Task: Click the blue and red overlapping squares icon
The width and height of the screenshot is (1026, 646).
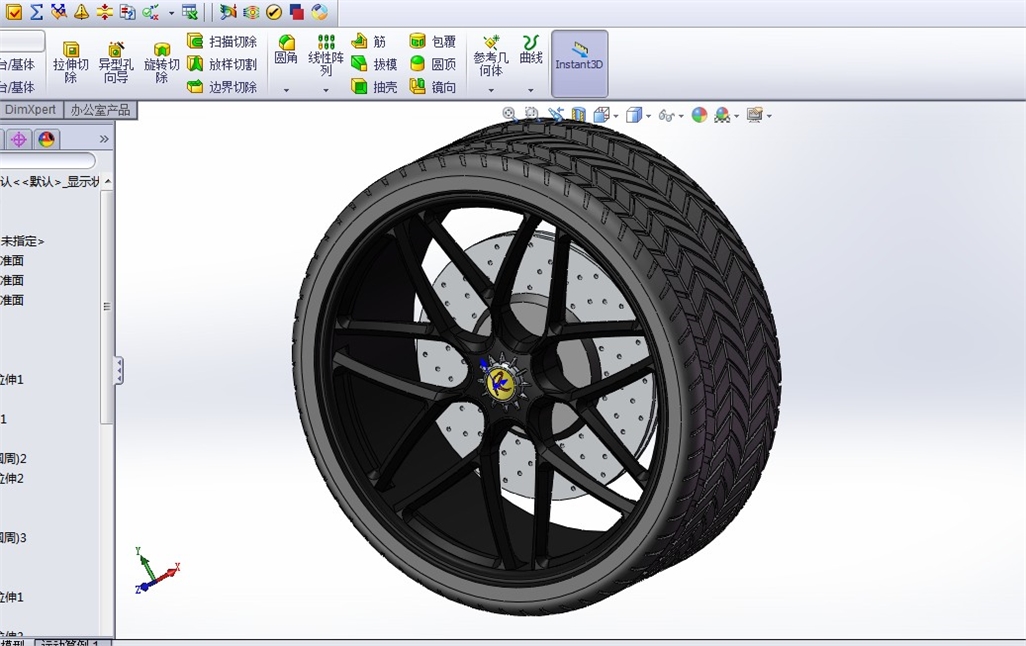Action: click(x=296, y=11)
